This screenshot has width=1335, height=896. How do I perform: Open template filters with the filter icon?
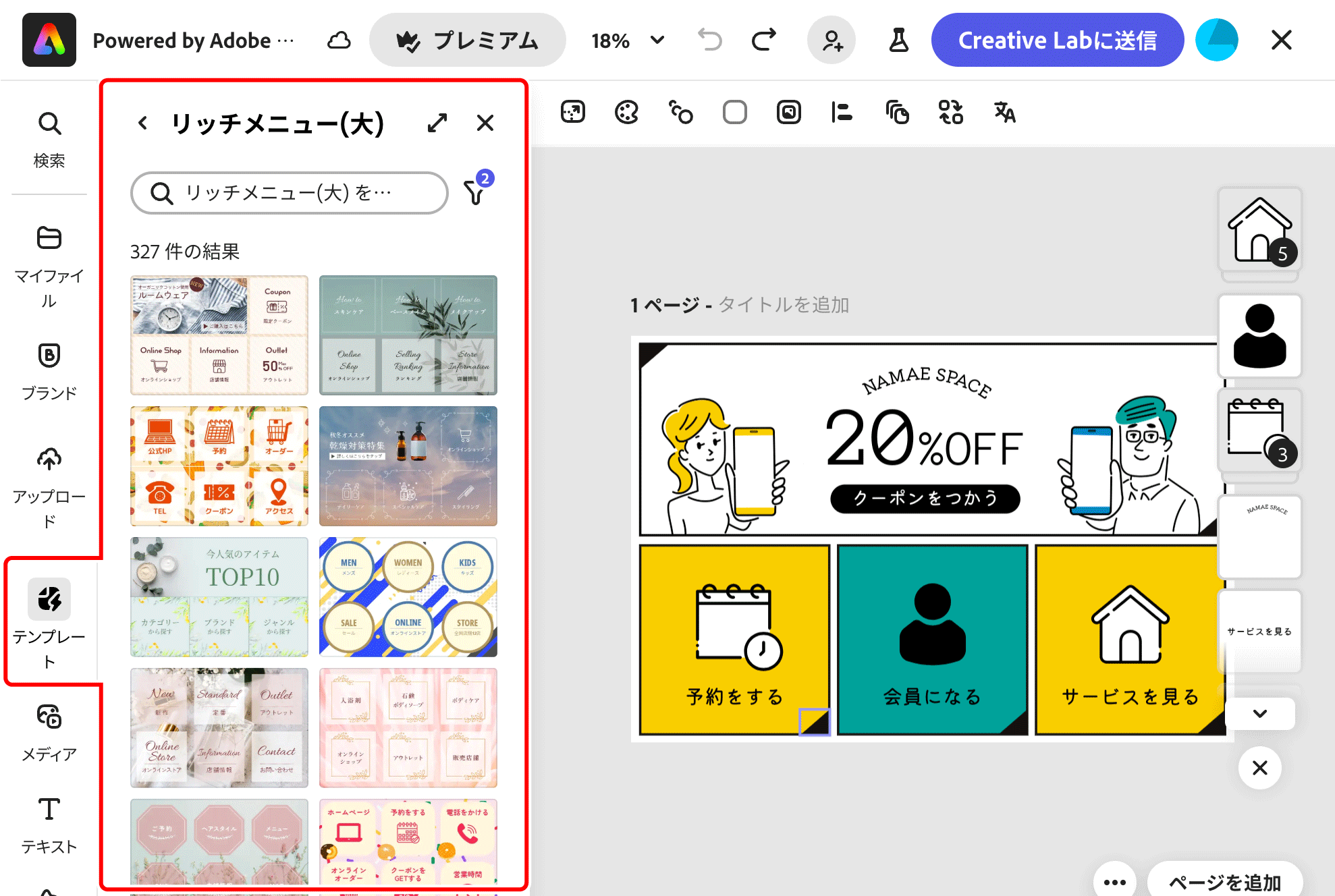point(476,193)
